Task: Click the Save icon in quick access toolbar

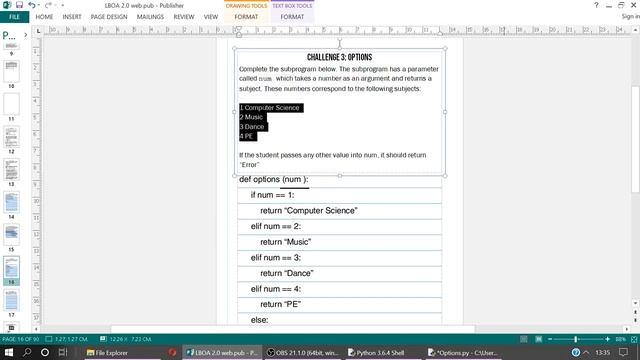Action: click(19, 5)
